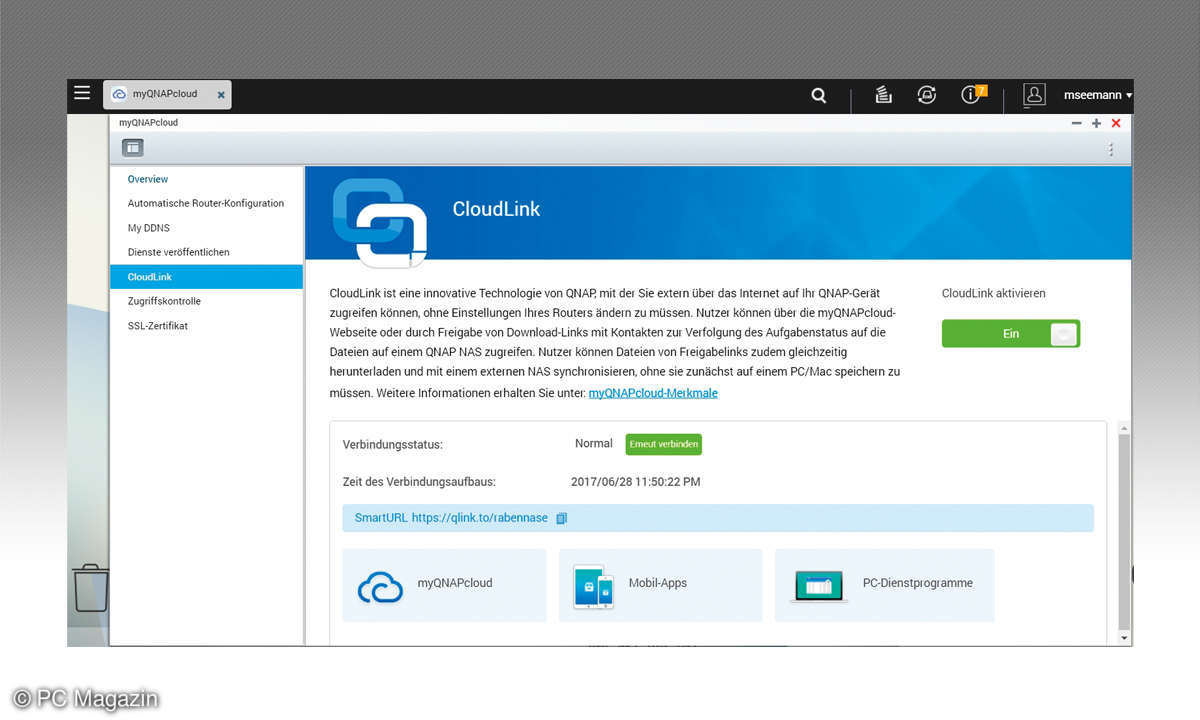The image size is (1200, 720).
Task: Click the vertical scrollbar thumb
Action: [x=1124, y=530]
